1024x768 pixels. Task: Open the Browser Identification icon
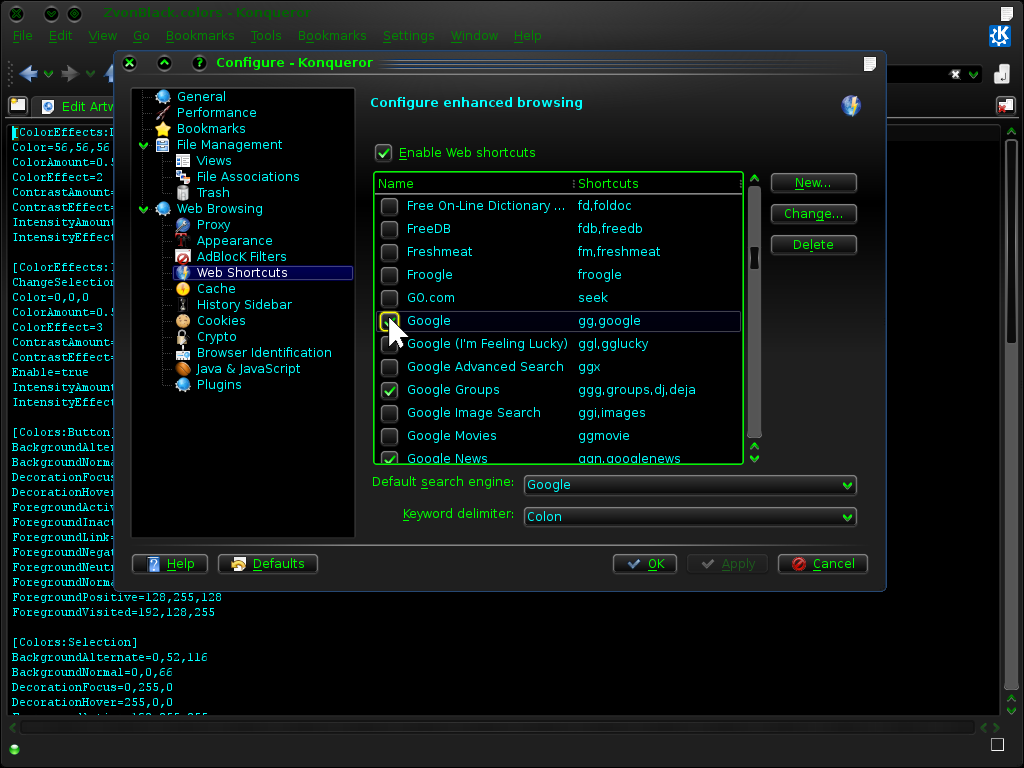[x=183, y=353]
